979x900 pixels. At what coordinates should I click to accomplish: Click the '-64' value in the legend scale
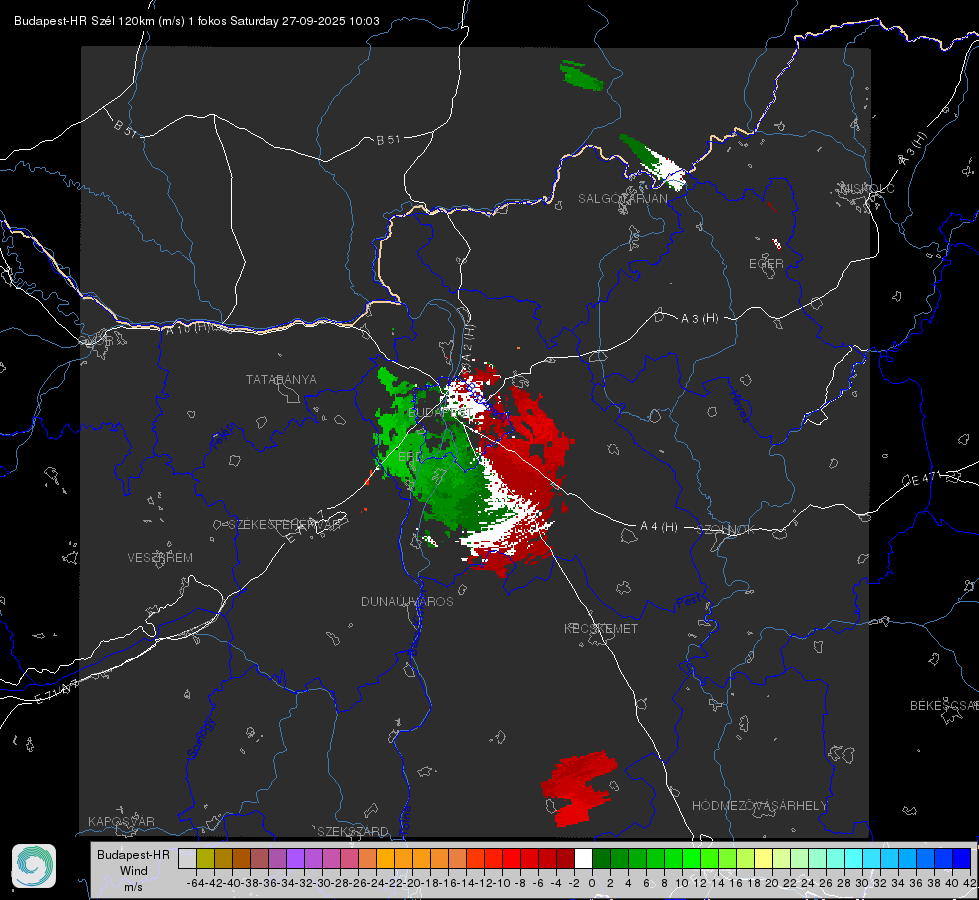click(195, 883)
